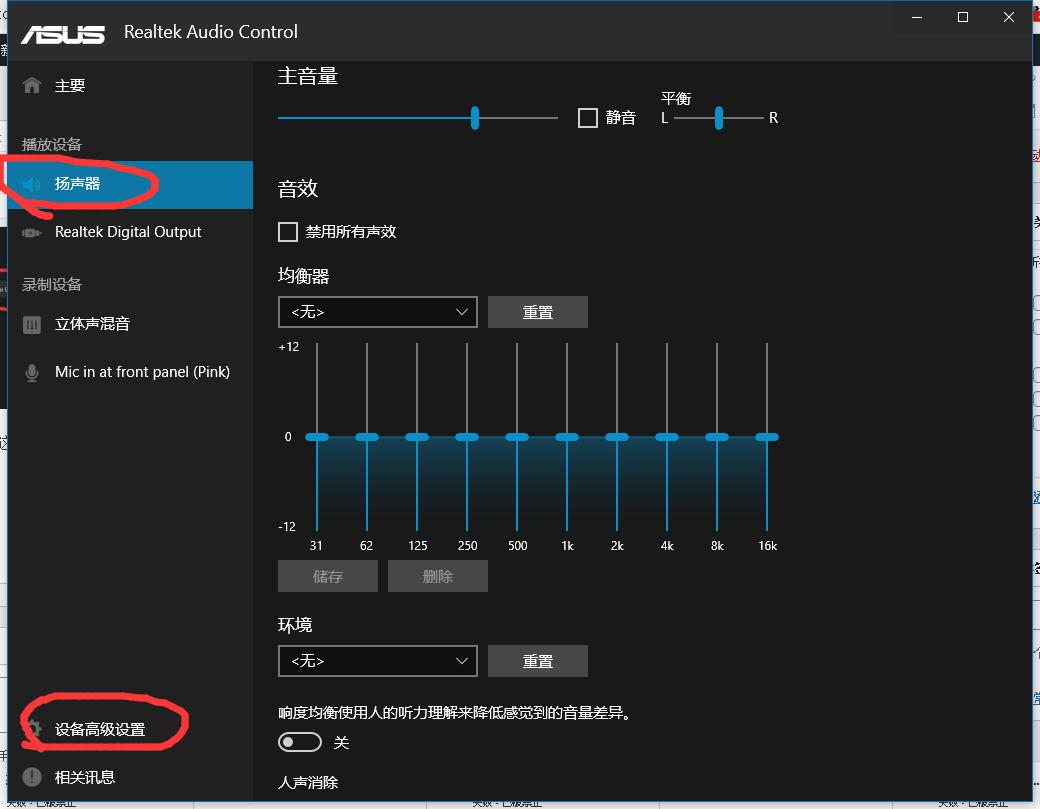Click the 立体声混音 stereo mix icon

[x=32, y=324]
